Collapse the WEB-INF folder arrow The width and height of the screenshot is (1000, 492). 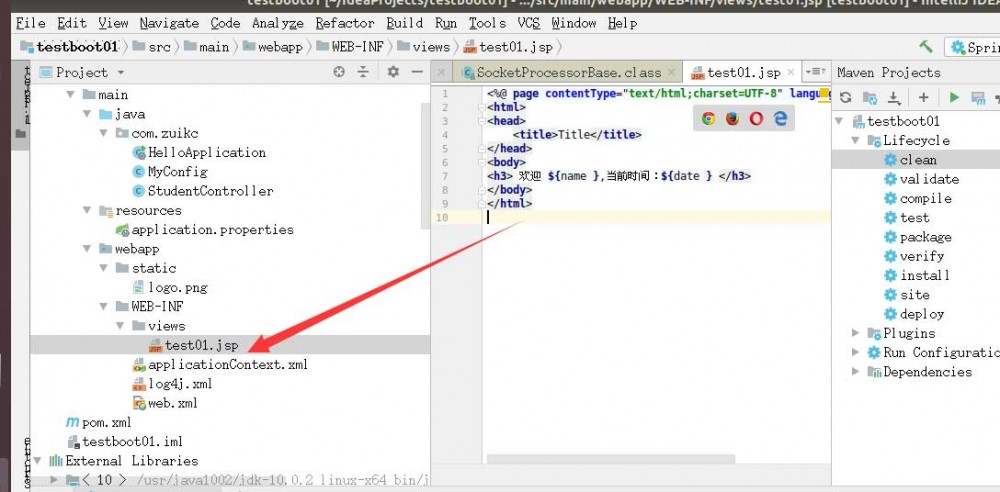tap(103, 307)
